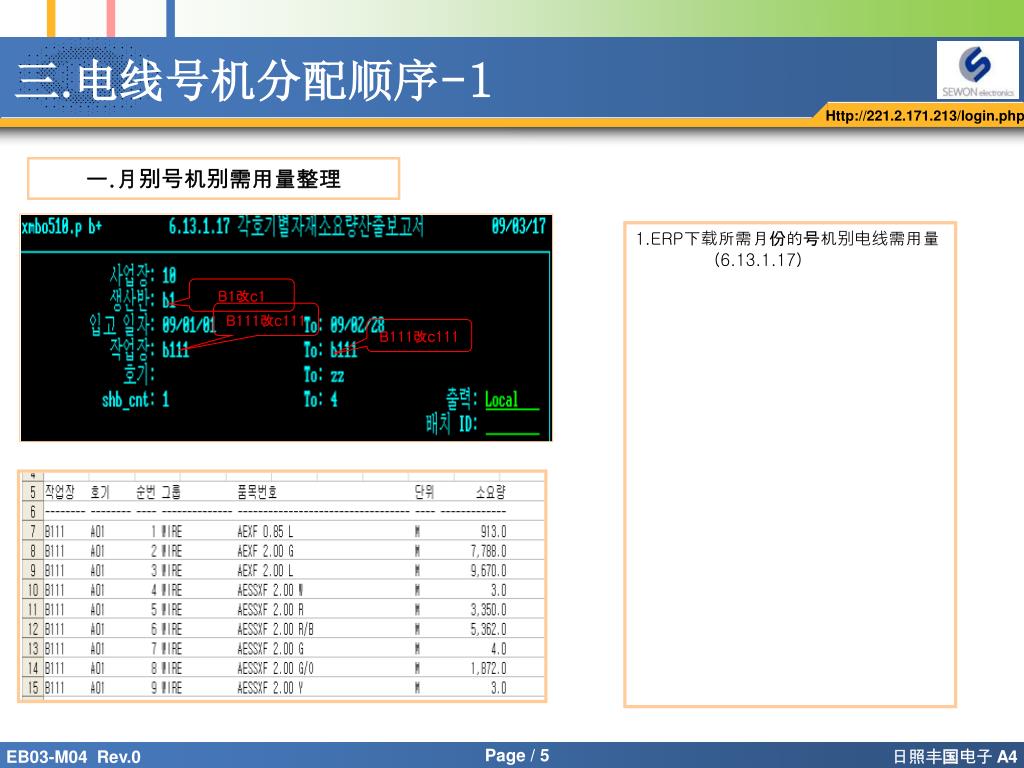Select spreadsheet row header 15
Screen dimensions: 1024x768
[x=33, y=688]
